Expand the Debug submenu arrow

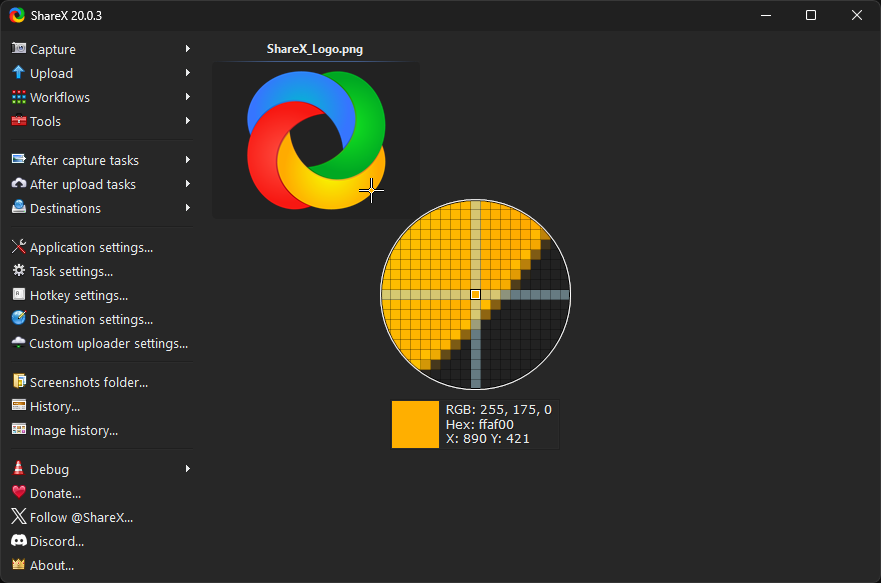pos(188,469)
